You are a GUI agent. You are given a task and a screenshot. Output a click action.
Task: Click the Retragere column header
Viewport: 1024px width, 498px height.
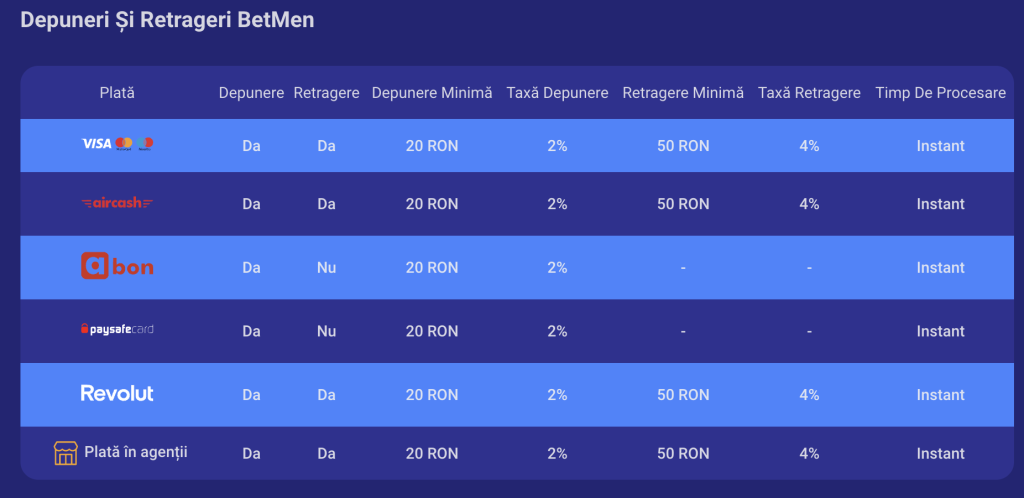(327, 93)
